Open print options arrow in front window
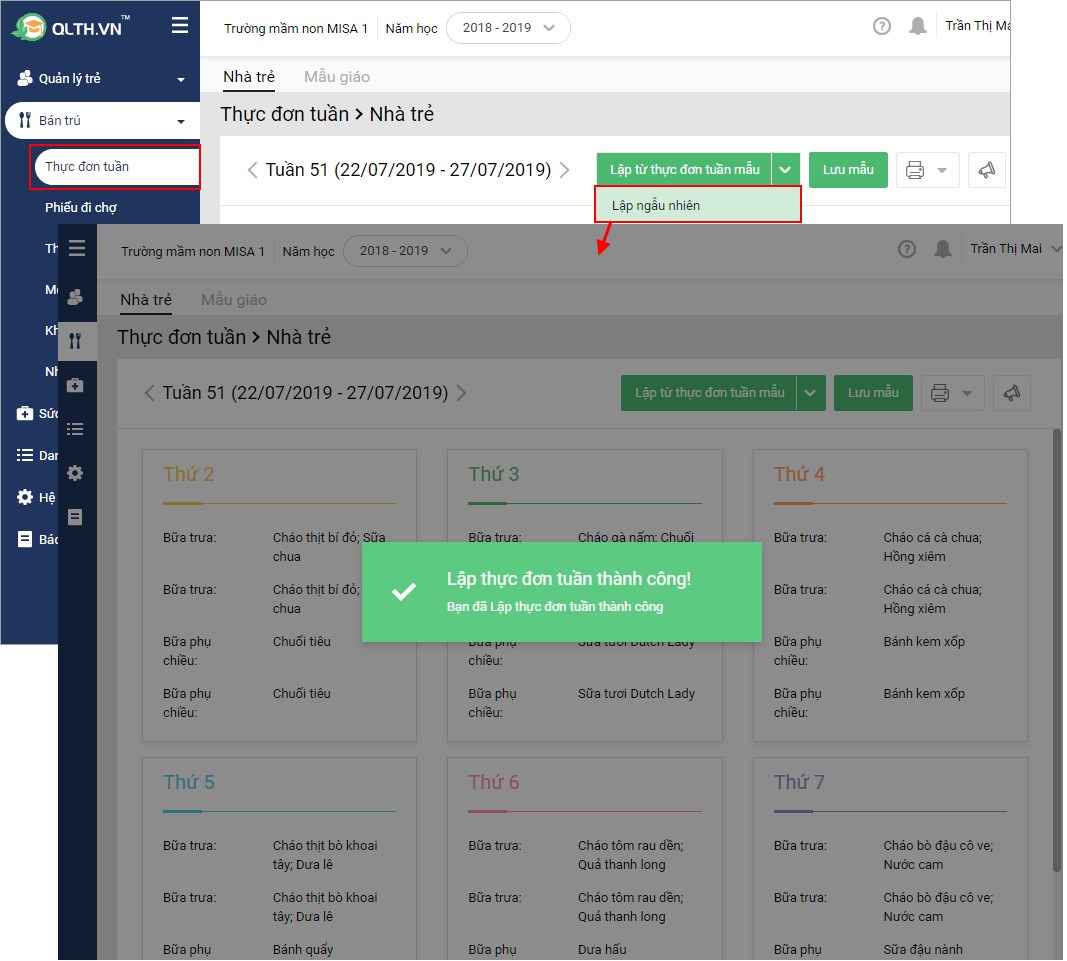 [967, 393]
